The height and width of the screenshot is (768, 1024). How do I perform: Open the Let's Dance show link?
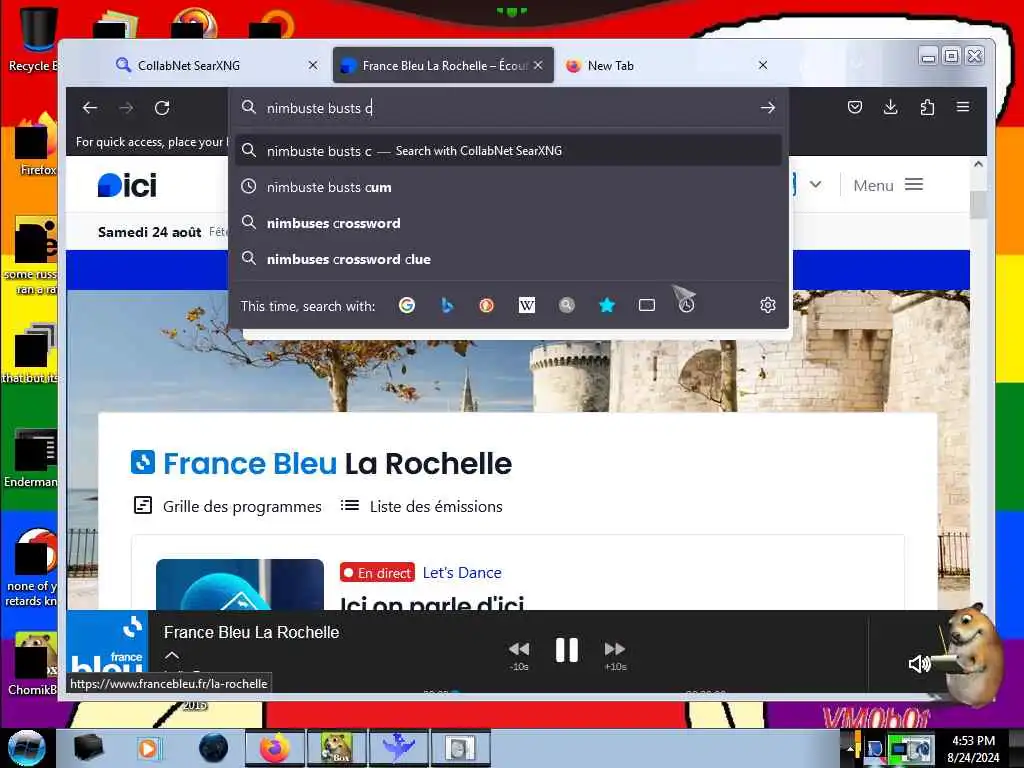click(x=462, y=573)
